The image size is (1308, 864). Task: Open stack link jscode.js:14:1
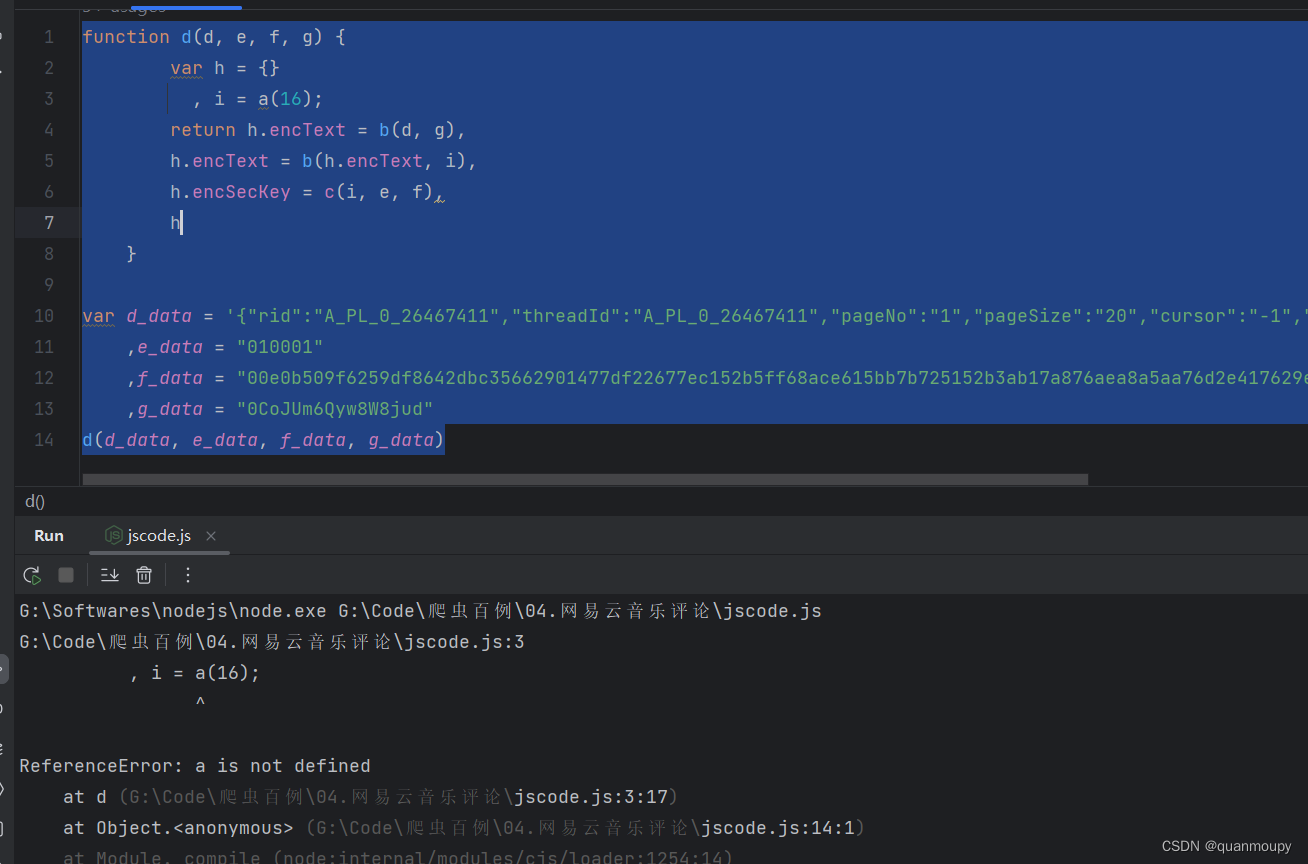(x=779, y=828)
